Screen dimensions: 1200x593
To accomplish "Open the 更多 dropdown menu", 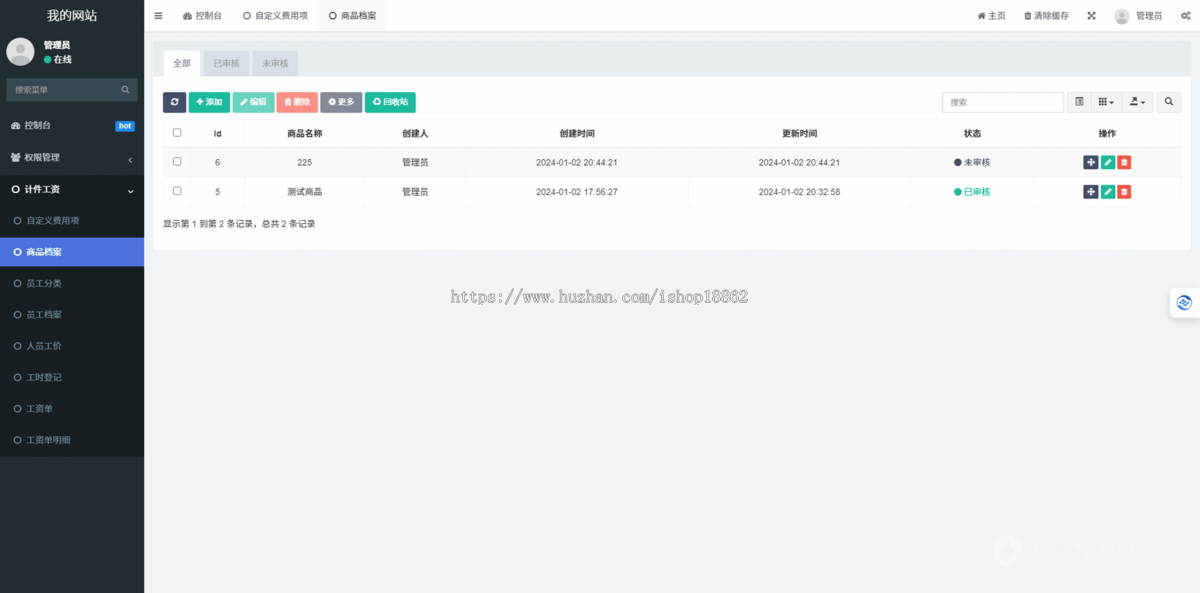I will (341, 102).
